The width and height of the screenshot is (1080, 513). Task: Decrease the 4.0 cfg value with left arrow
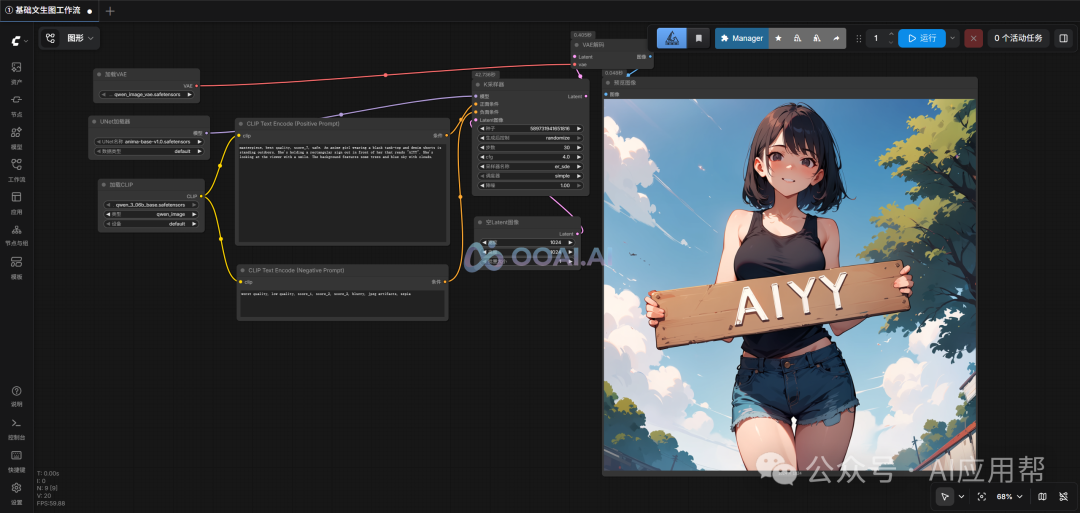point(483,157)
